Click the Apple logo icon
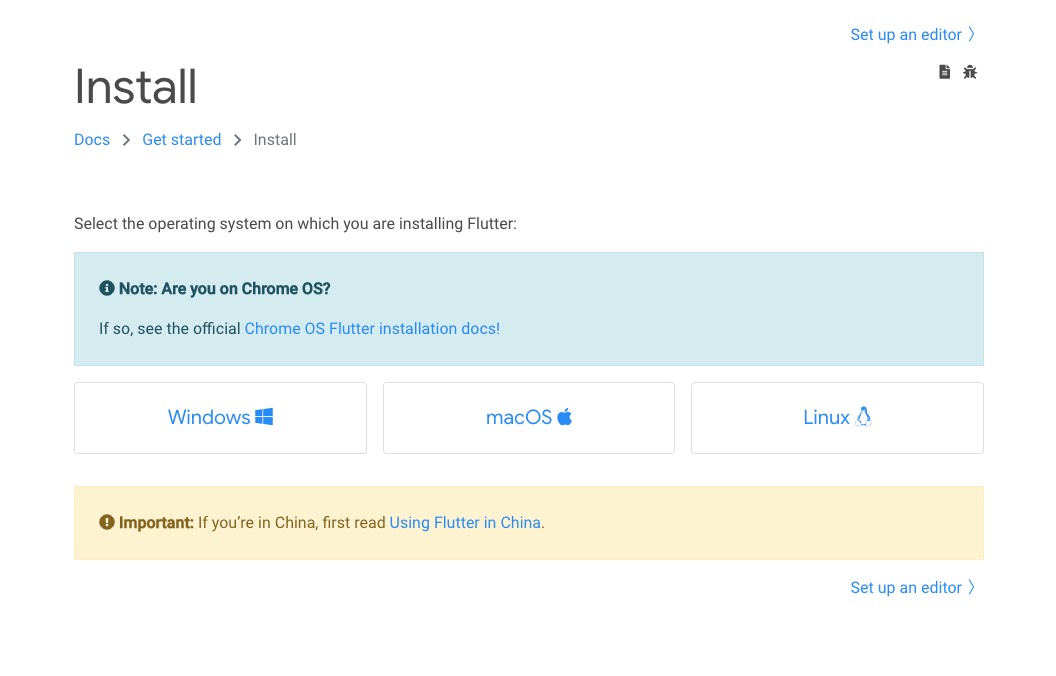The image size is (1056, 676). (x=564, y=417)
